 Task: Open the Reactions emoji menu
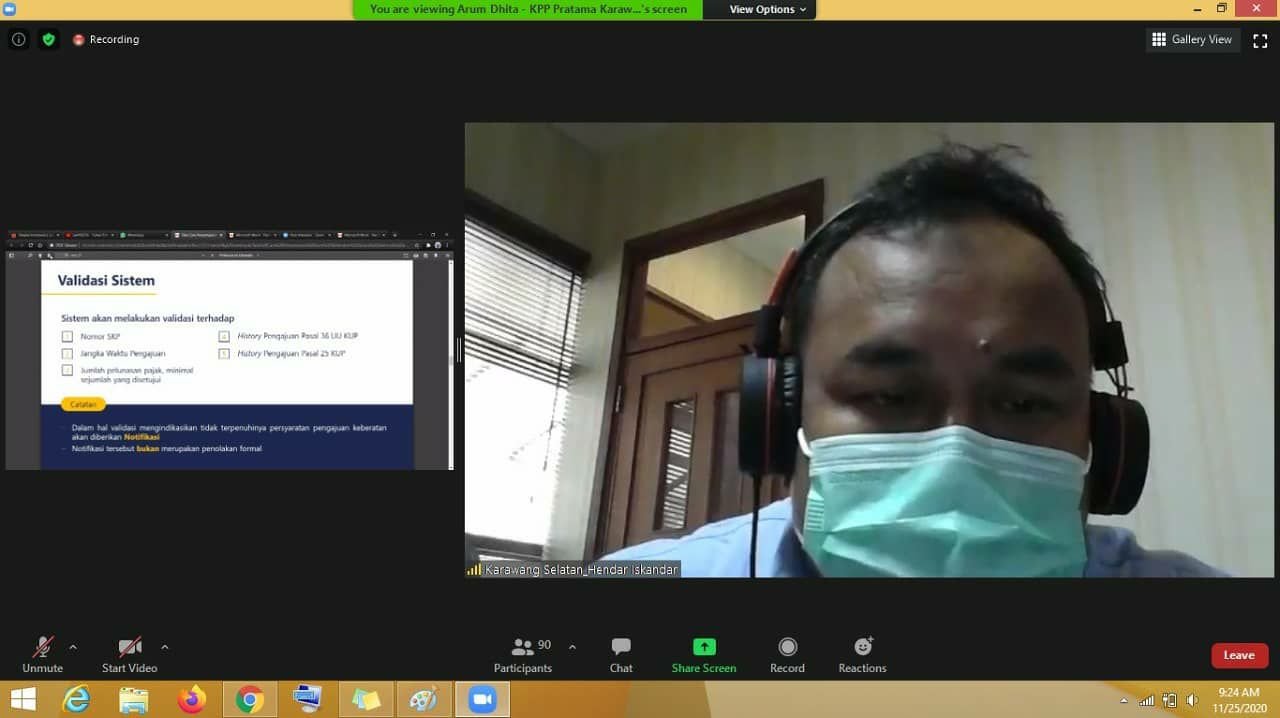862,647
